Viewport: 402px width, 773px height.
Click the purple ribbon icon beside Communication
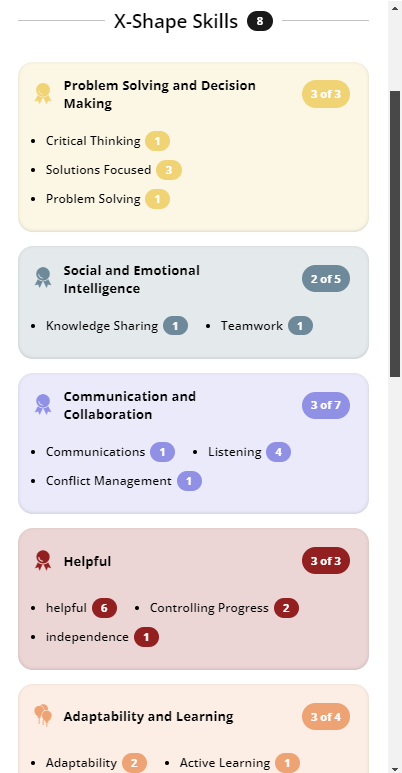pos(43,404)
